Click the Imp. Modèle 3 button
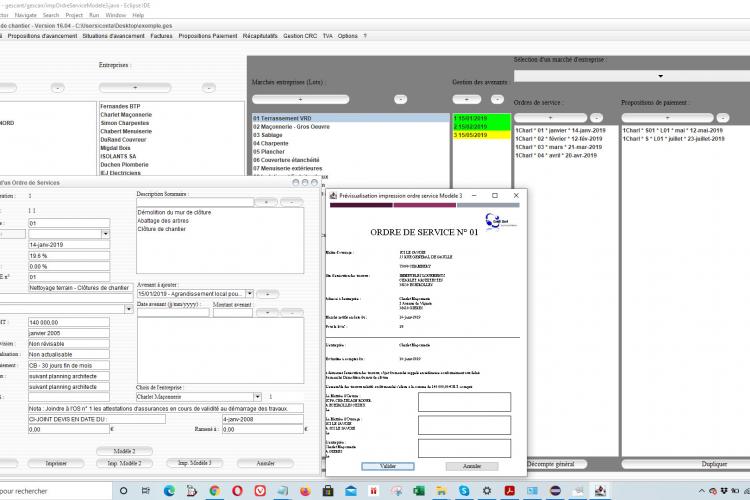750x500 pixels. [195, 463]
